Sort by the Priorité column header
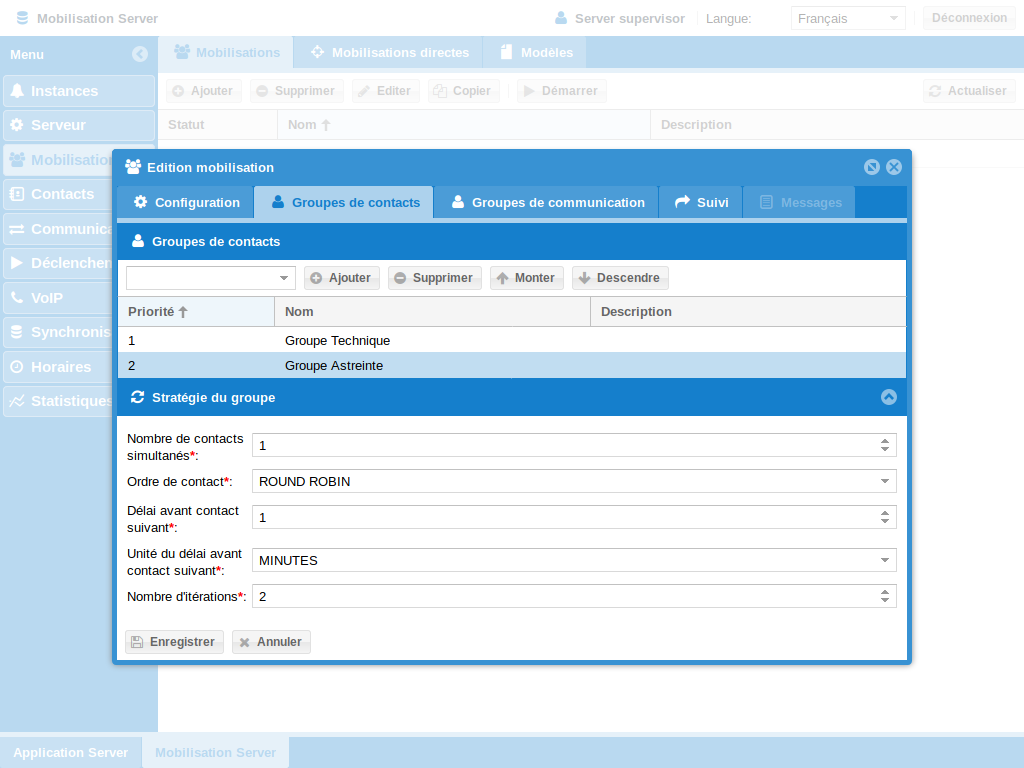Viewport: 1024px width, 768px height. 196,312
